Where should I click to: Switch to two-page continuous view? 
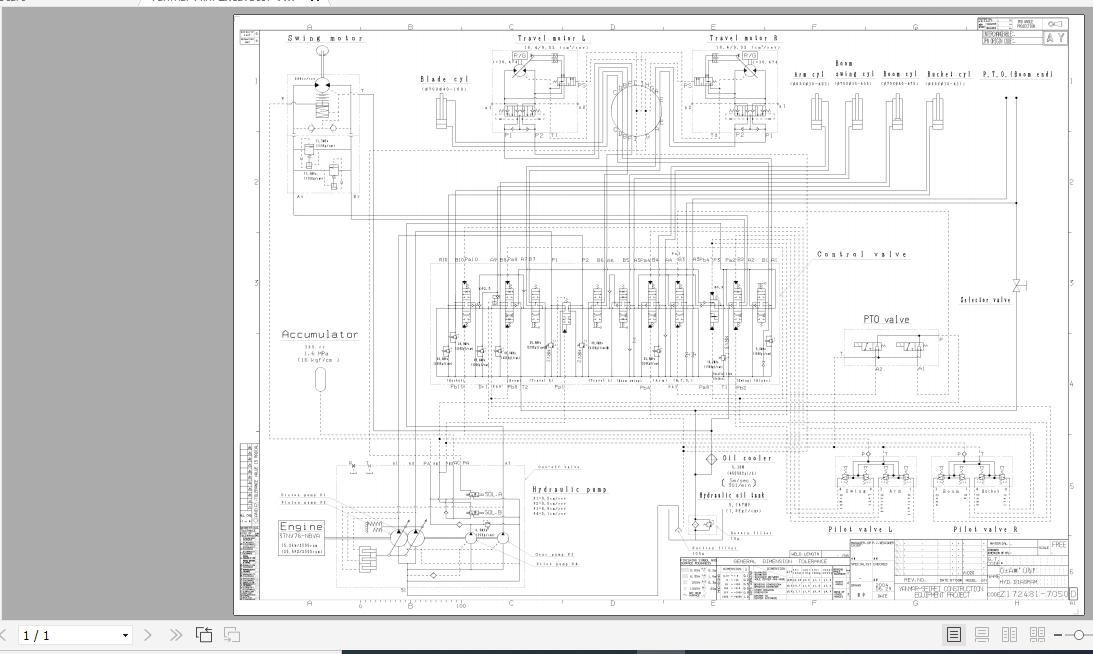click(1037, 634)
